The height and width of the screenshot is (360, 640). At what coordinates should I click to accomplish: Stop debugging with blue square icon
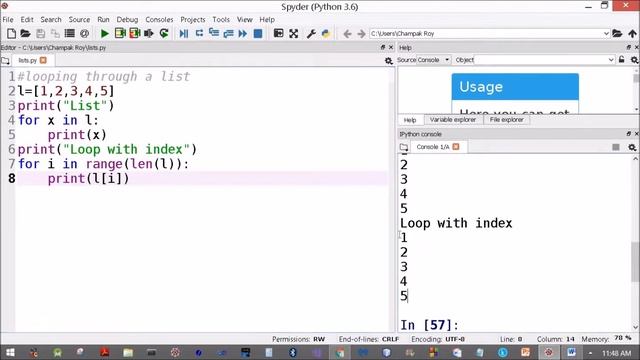click(x=258, y=33)
